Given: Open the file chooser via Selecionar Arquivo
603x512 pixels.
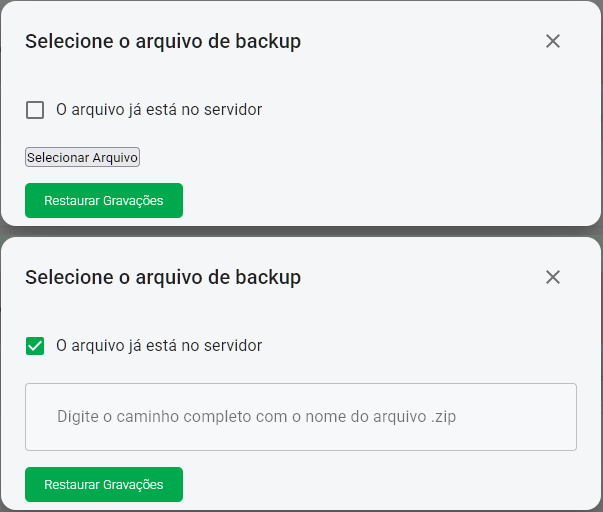Looking at the screenshot, I should [83, 157].
